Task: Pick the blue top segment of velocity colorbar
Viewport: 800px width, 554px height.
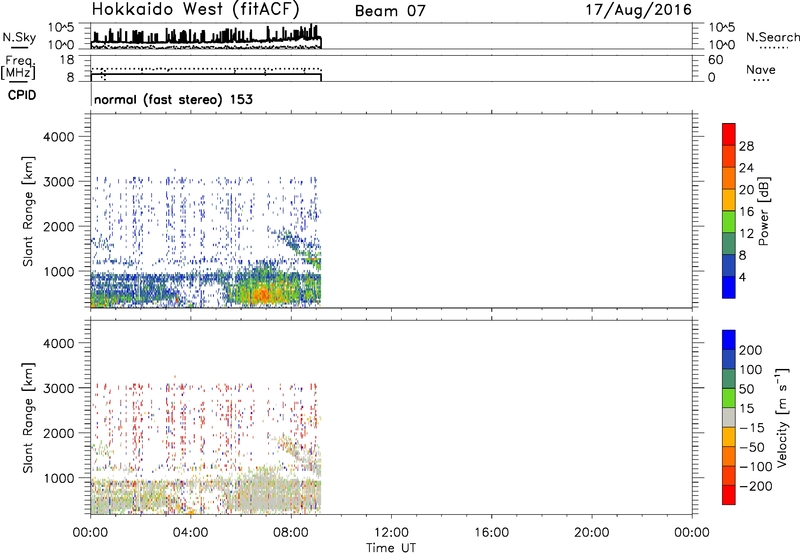Action: click(729, 340)
